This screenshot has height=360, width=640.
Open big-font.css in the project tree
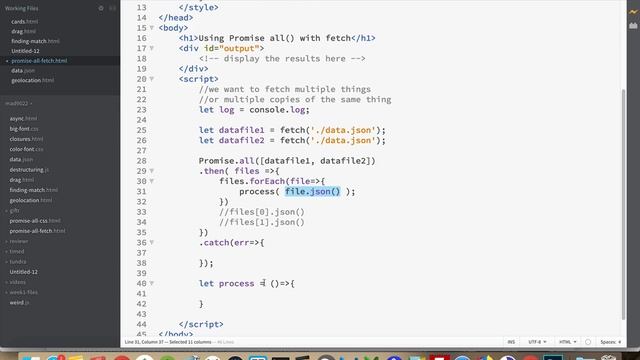[24, 129]
